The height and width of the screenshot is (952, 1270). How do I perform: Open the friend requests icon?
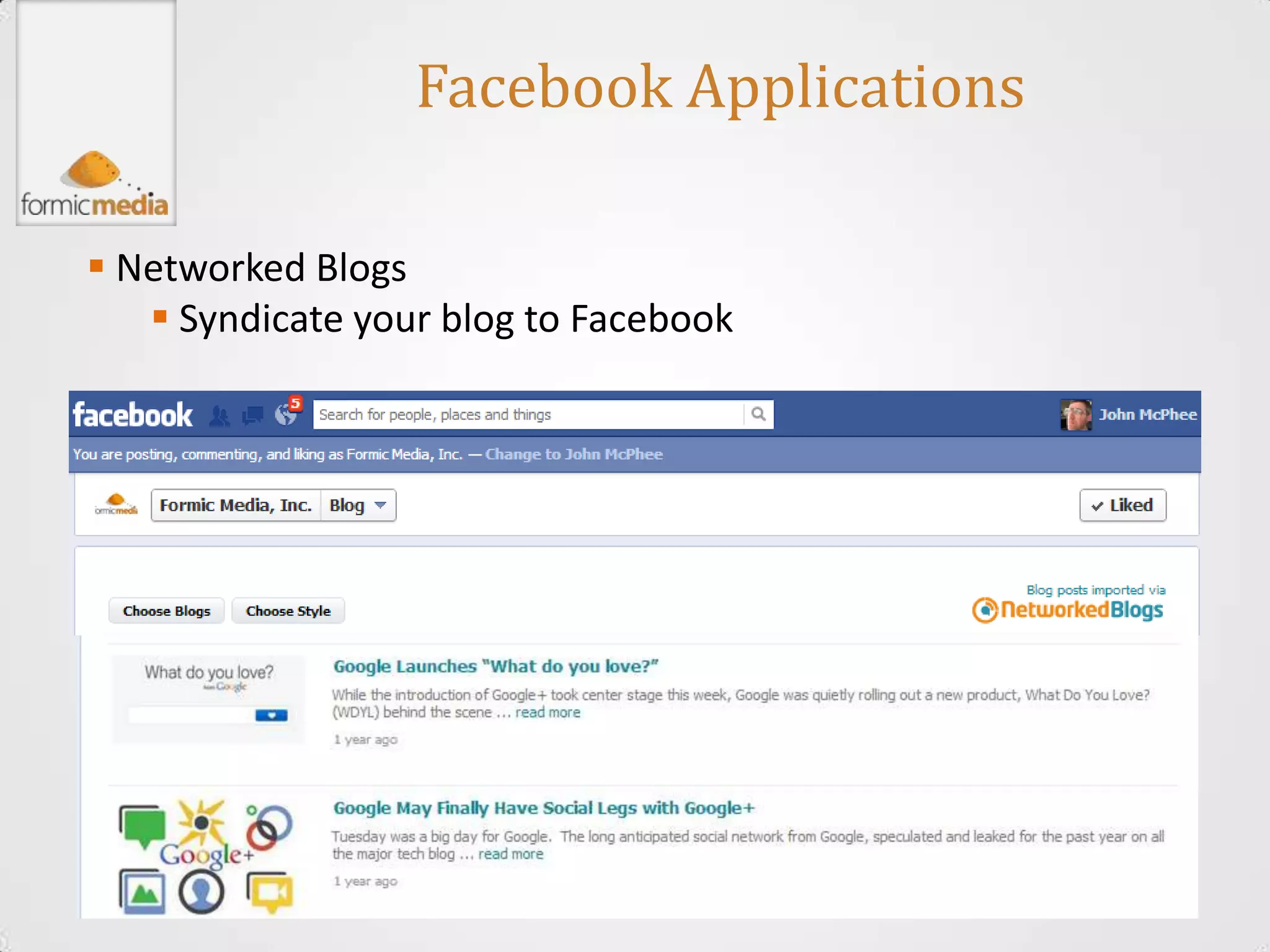(x=219, y=415)
